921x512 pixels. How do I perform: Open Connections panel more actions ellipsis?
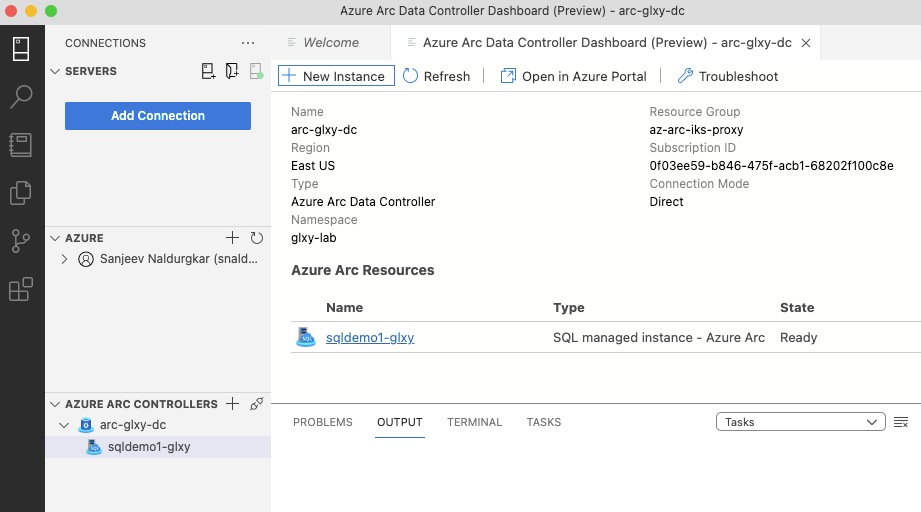click(x=248, y=43)
